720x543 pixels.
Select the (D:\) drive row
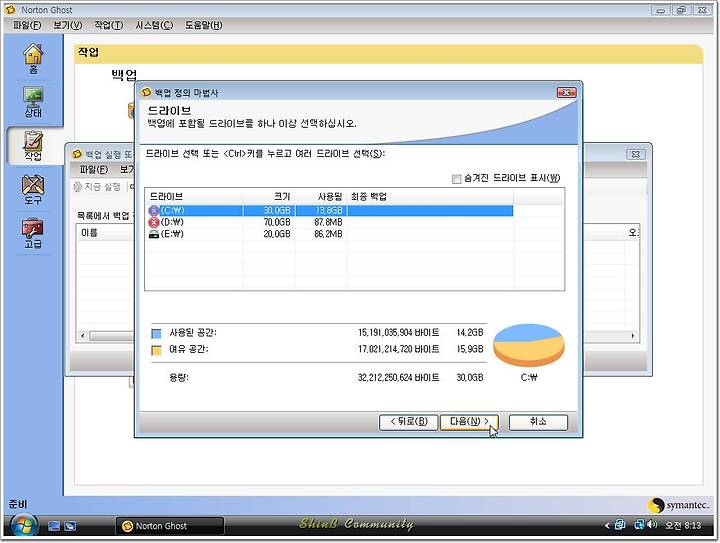[330, 222]
